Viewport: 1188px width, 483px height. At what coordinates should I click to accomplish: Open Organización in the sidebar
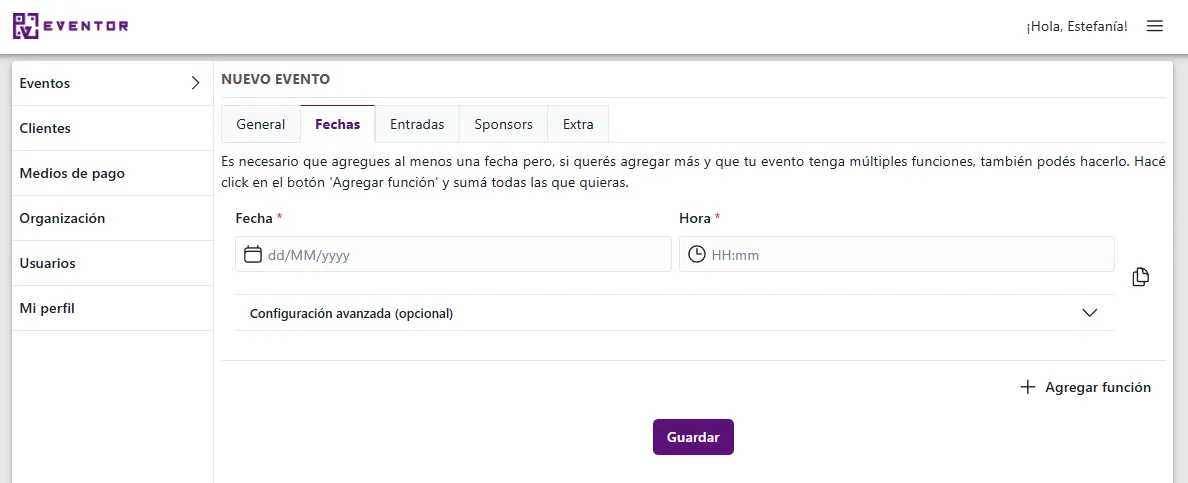113,218
